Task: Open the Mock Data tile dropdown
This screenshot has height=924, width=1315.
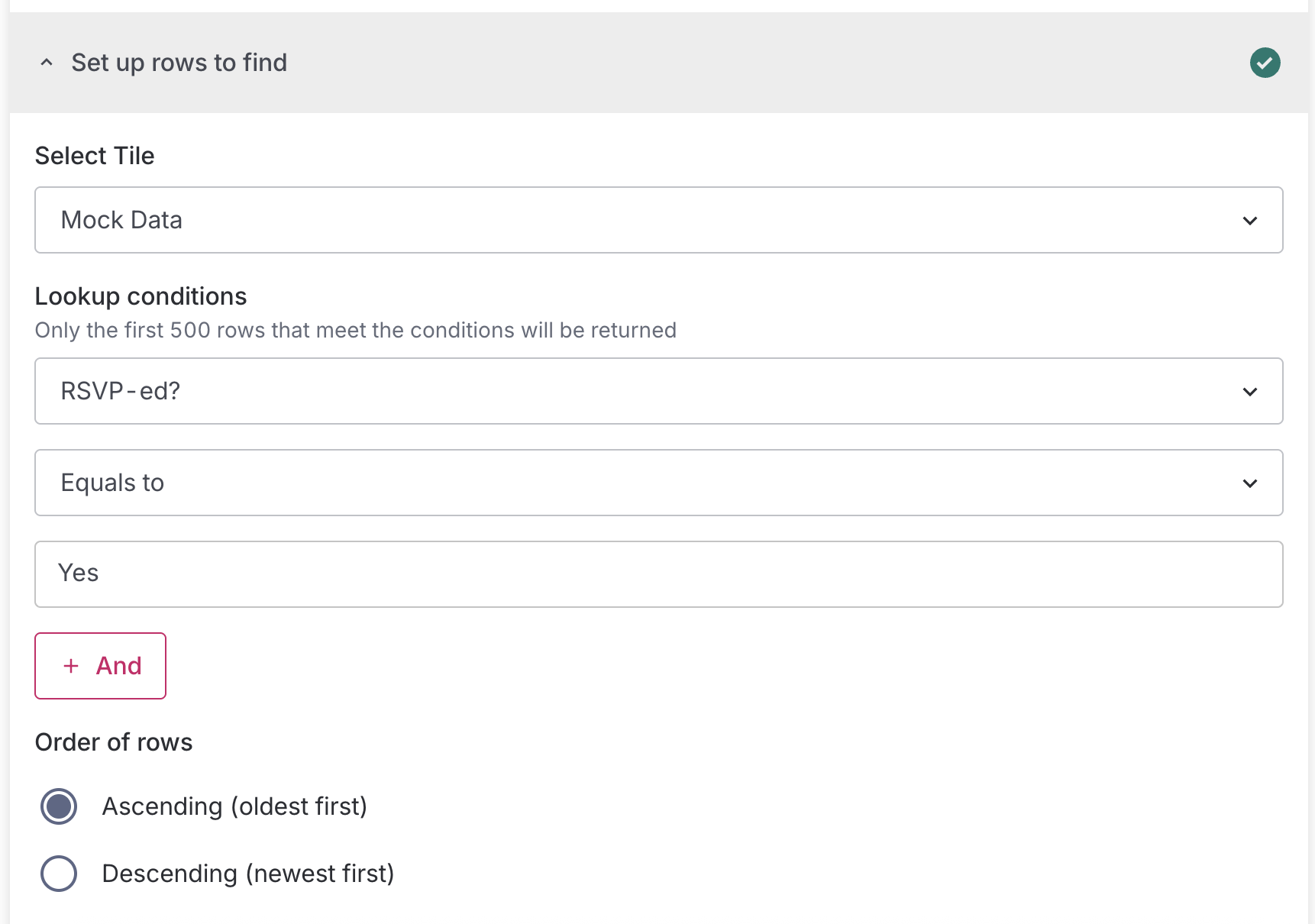Action: point(657,220)
